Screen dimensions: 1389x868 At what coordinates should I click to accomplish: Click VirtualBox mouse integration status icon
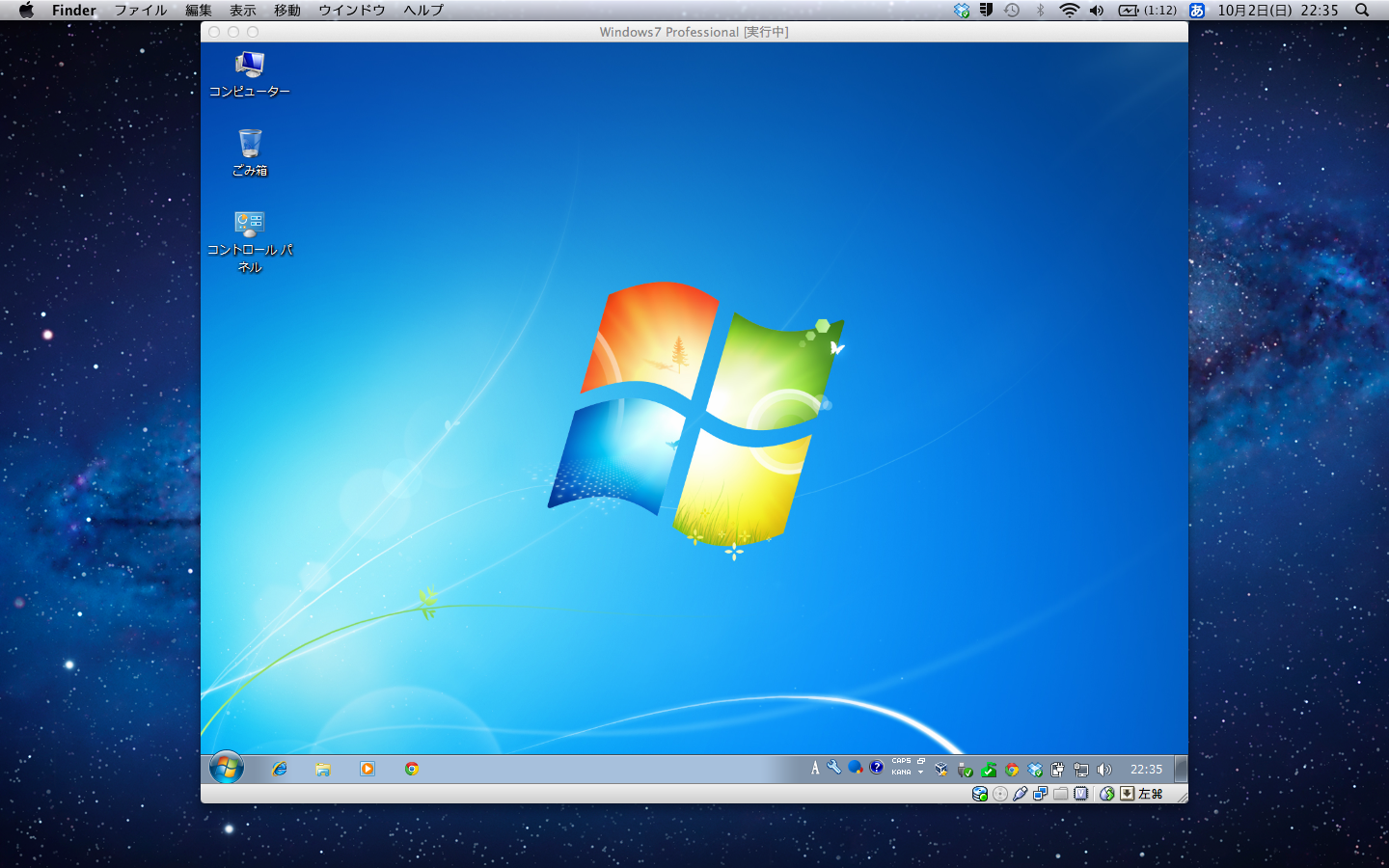tap(1107, 794)
